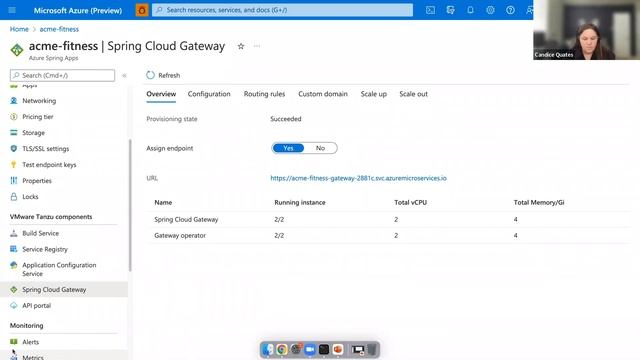640x360 pixels.
Task: Switch to the Scale out tab
Action: click(x=413, y=94)
